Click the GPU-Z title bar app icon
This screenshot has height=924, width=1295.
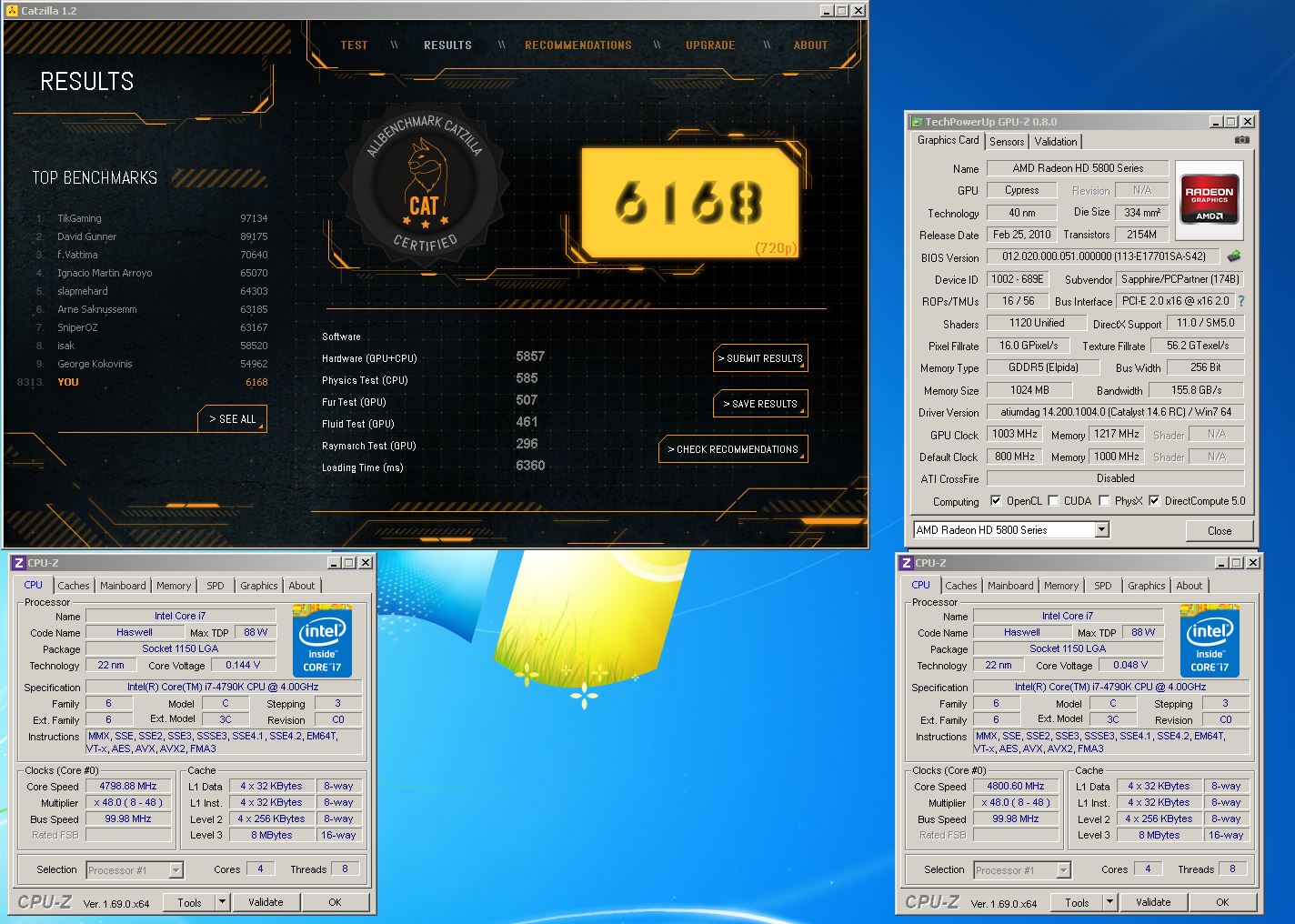click(917, 121)
